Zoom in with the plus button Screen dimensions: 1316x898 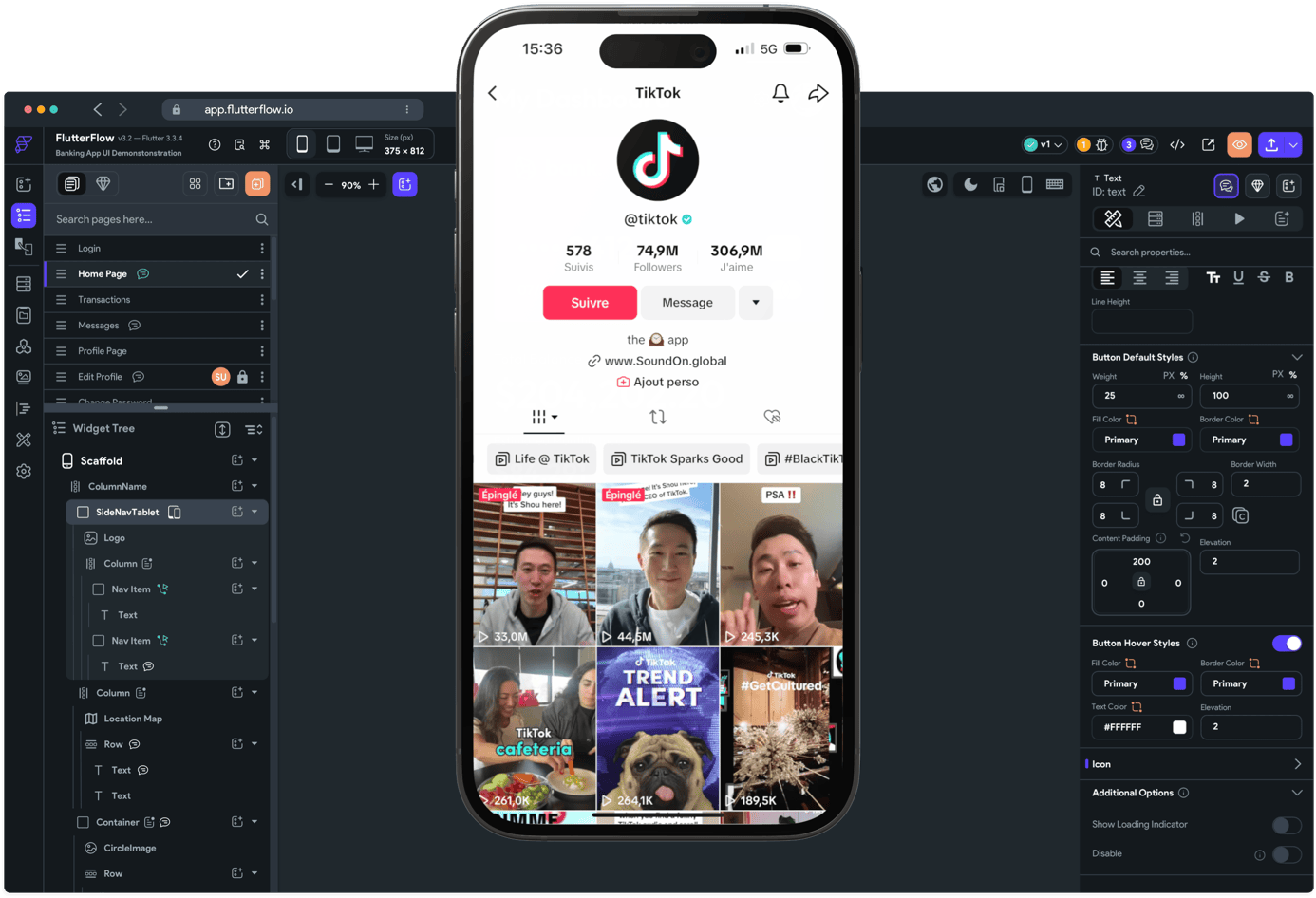374,184
